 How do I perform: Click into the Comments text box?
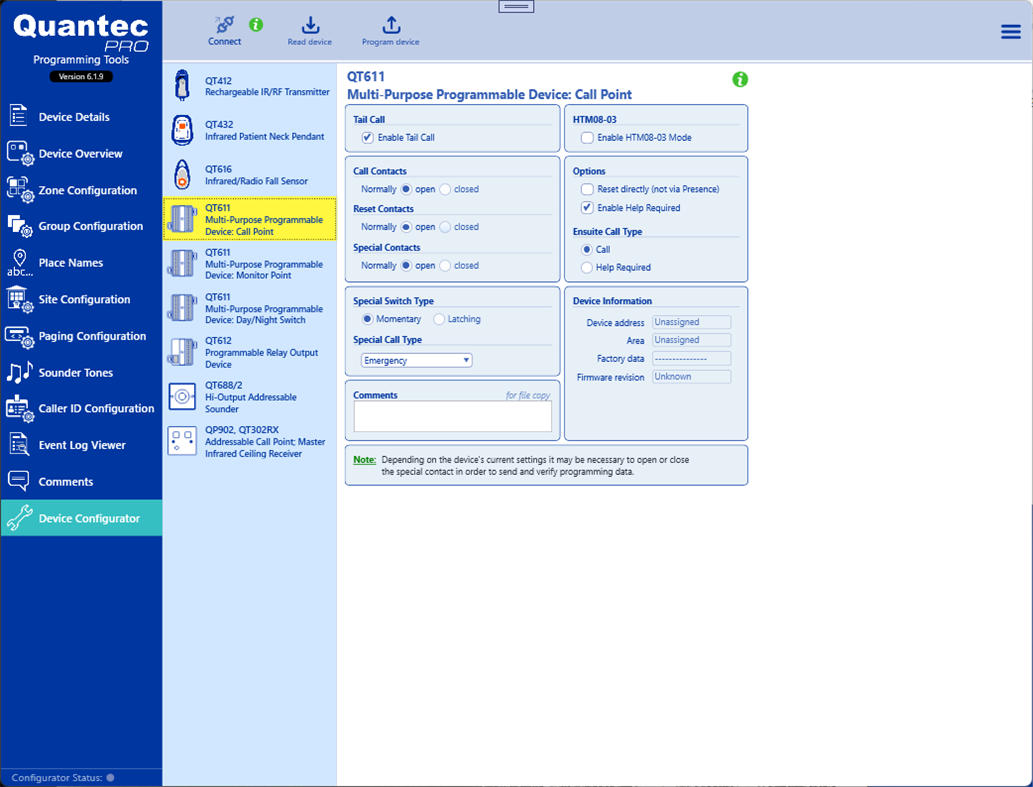pos(453,417)
